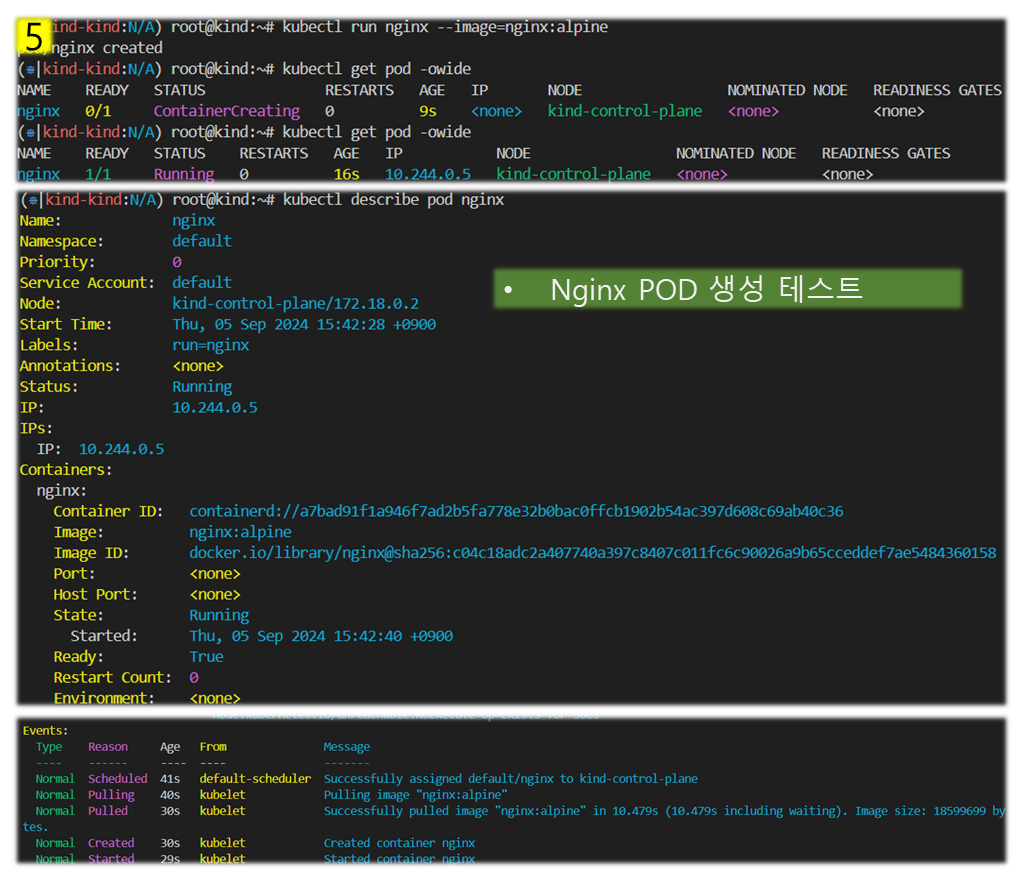Click the 'Started container nginx' message
This screenshot has width=1012, height=869.
399,859
